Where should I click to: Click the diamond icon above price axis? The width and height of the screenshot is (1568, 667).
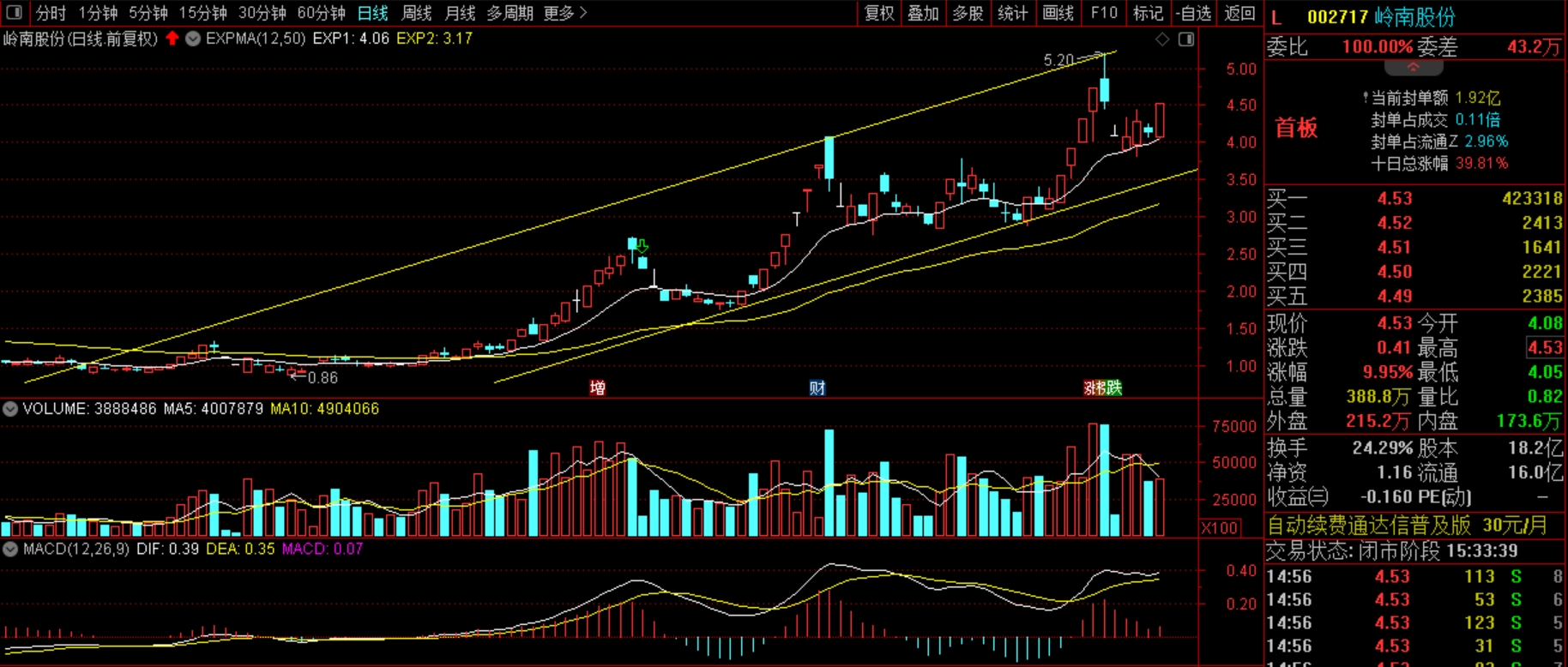(1162, 39)
